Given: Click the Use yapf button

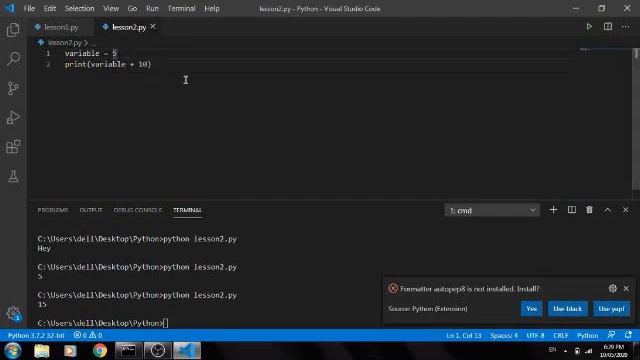Looking at the screenshot, I should click(611, 309).
